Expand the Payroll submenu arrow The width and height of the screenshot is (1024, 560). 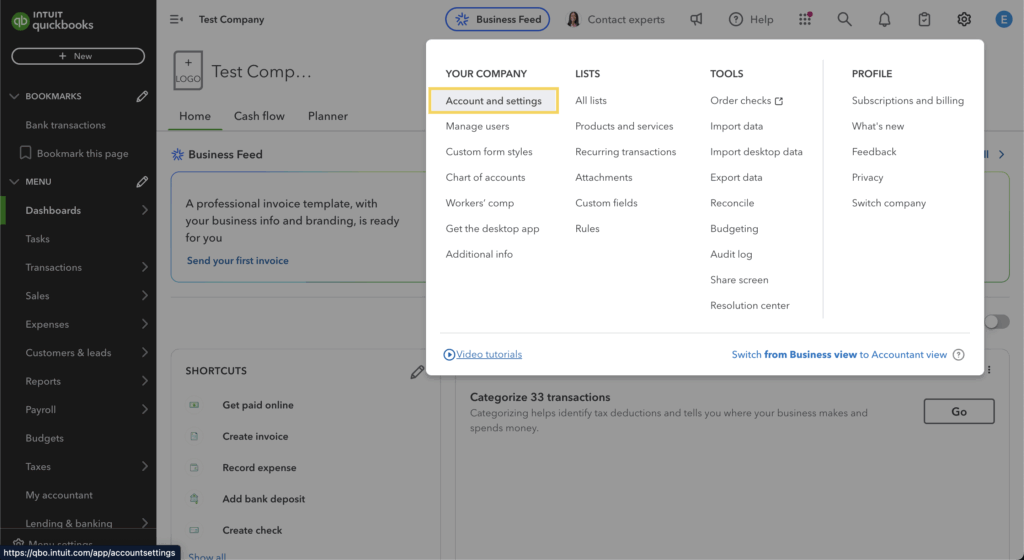point(145,410)
